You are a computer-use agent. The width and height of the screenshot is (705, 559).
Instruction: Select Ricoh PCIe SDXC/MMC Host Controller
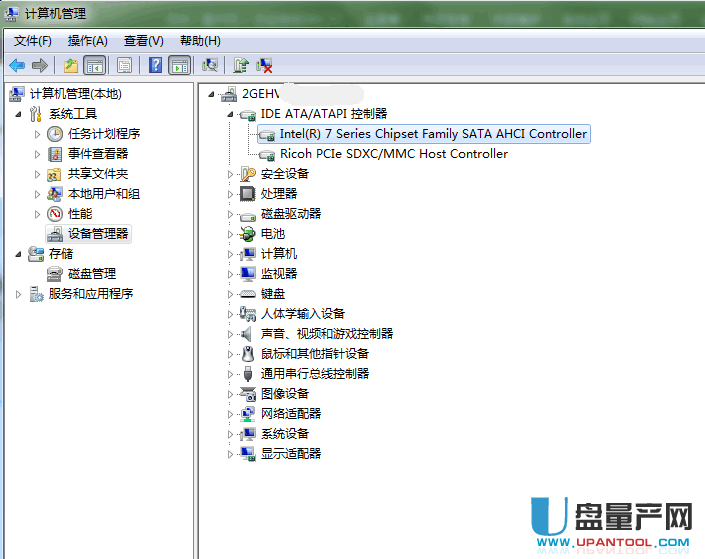(x=393, y=154)
